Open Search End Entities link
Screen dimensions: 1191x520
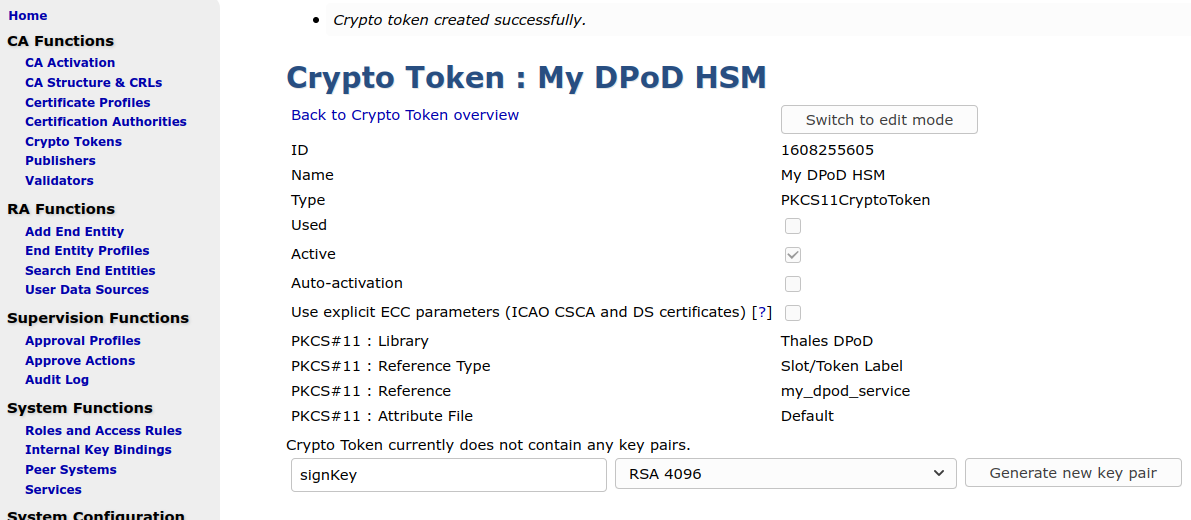(x=90, y=271)
